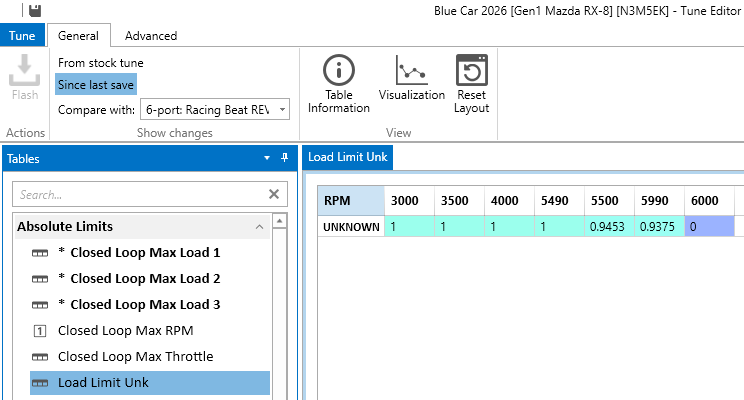Click the Closed Loop Max RPM table icon
The image size is (744, 400).
[x=40, y=330]
